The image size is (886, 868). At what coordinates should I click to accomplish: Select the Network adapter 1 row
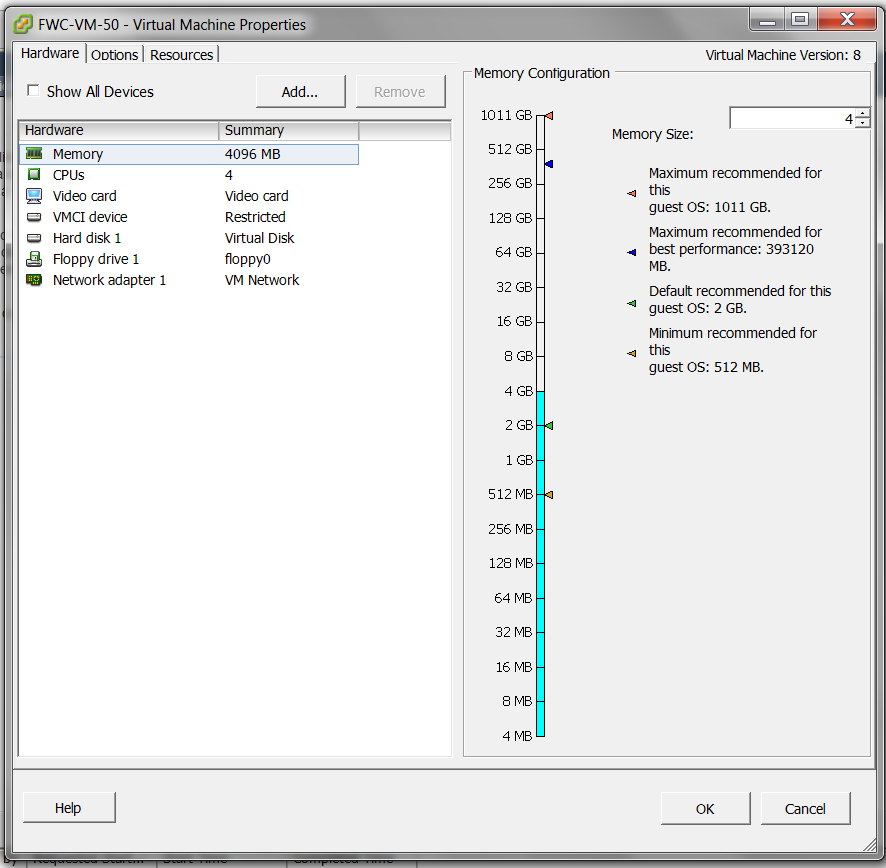coord(189,280)
